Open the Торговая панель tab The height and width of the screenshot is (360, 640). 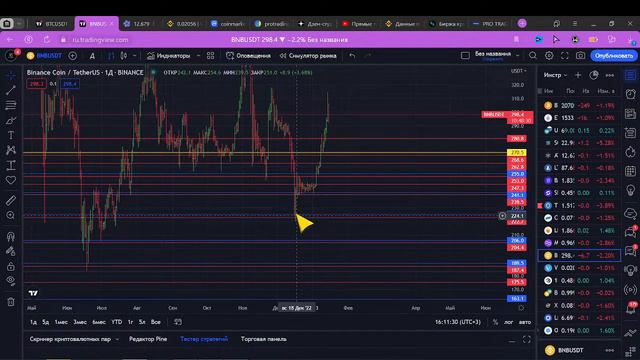coord(264,339)
